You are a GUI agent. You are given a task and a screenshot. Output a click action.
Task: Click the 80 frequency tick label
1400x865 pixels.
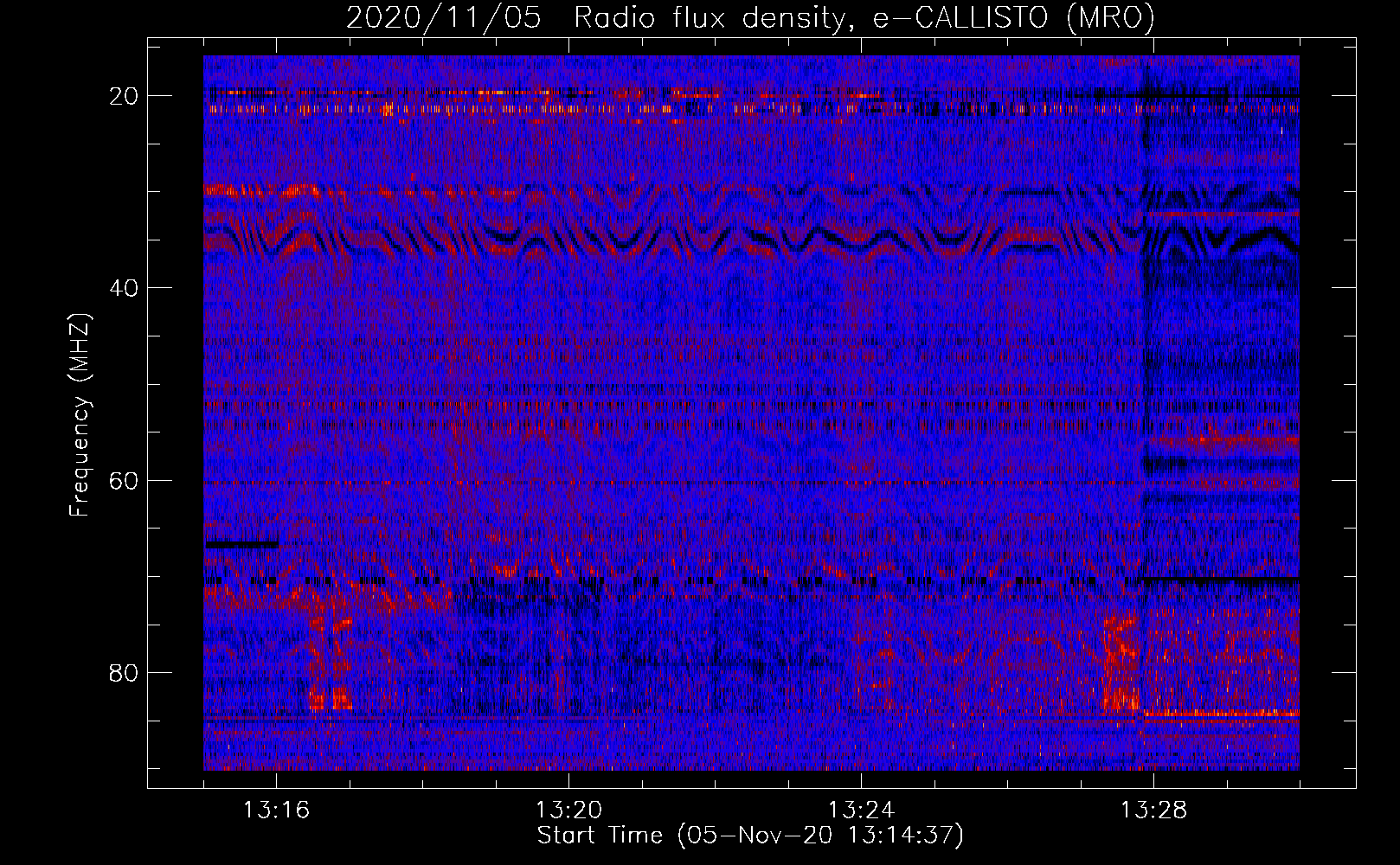pyautogui.click(x=125, y=672)
